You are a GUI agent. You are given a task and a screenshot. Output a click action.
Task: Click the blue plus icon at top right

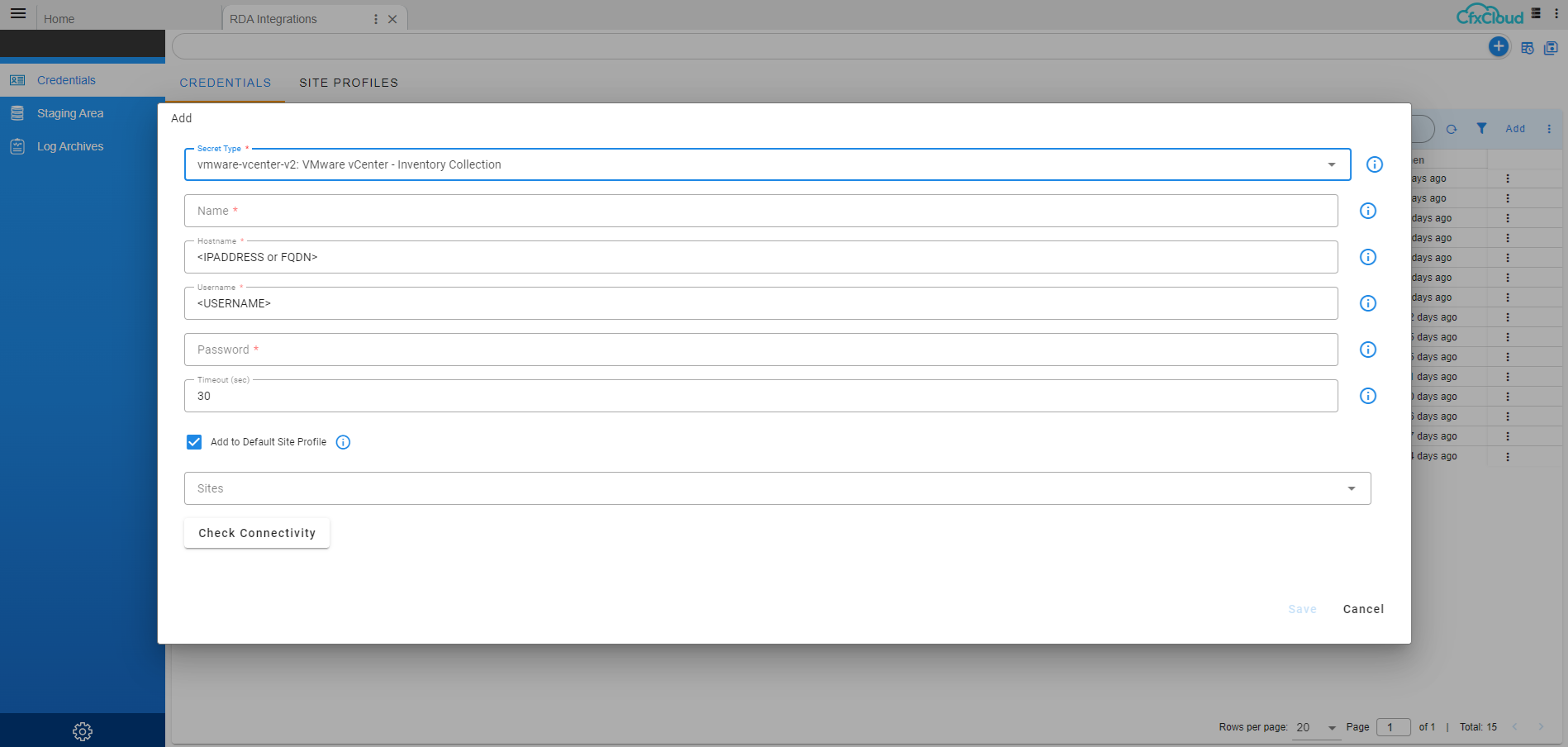tap(1498, 47)
